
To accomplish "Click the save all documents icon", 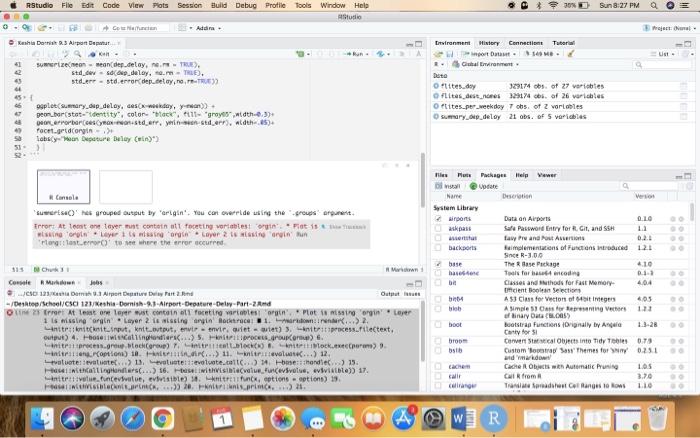I will click(x=73, y=28).
